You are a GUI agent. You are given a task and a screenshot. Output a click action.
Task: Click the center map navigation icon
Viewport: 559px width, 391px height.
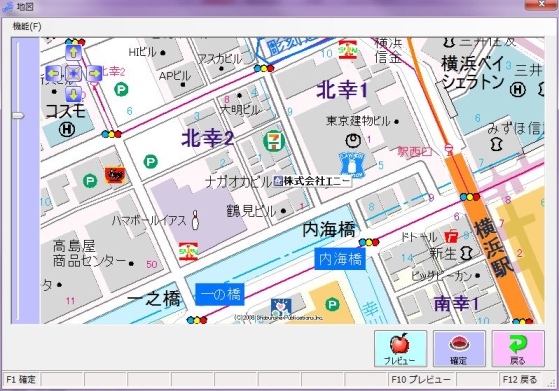pos(74,74)
